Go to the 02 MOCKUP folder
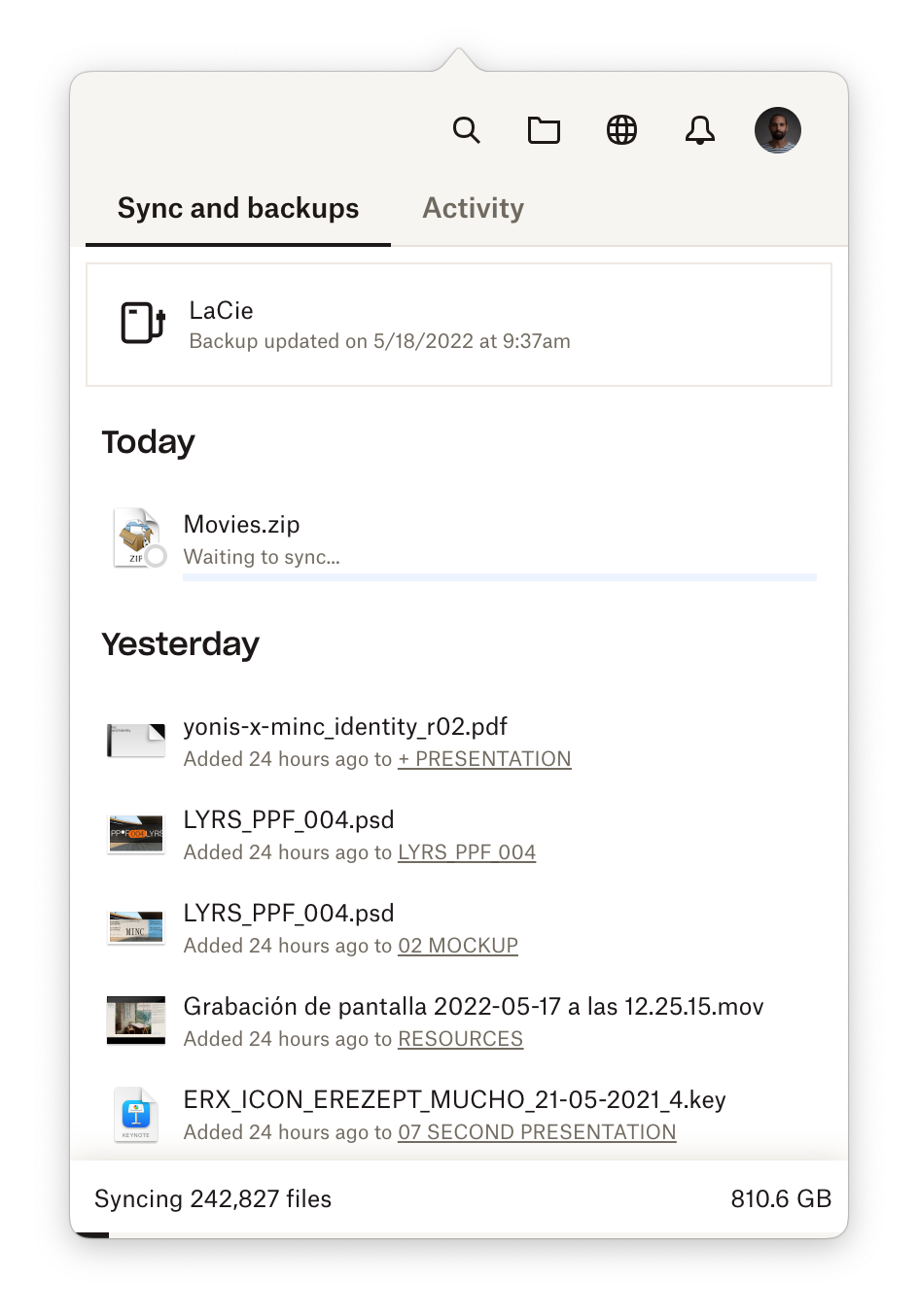This screenshot has width=918, height=1316. [458, 946]
